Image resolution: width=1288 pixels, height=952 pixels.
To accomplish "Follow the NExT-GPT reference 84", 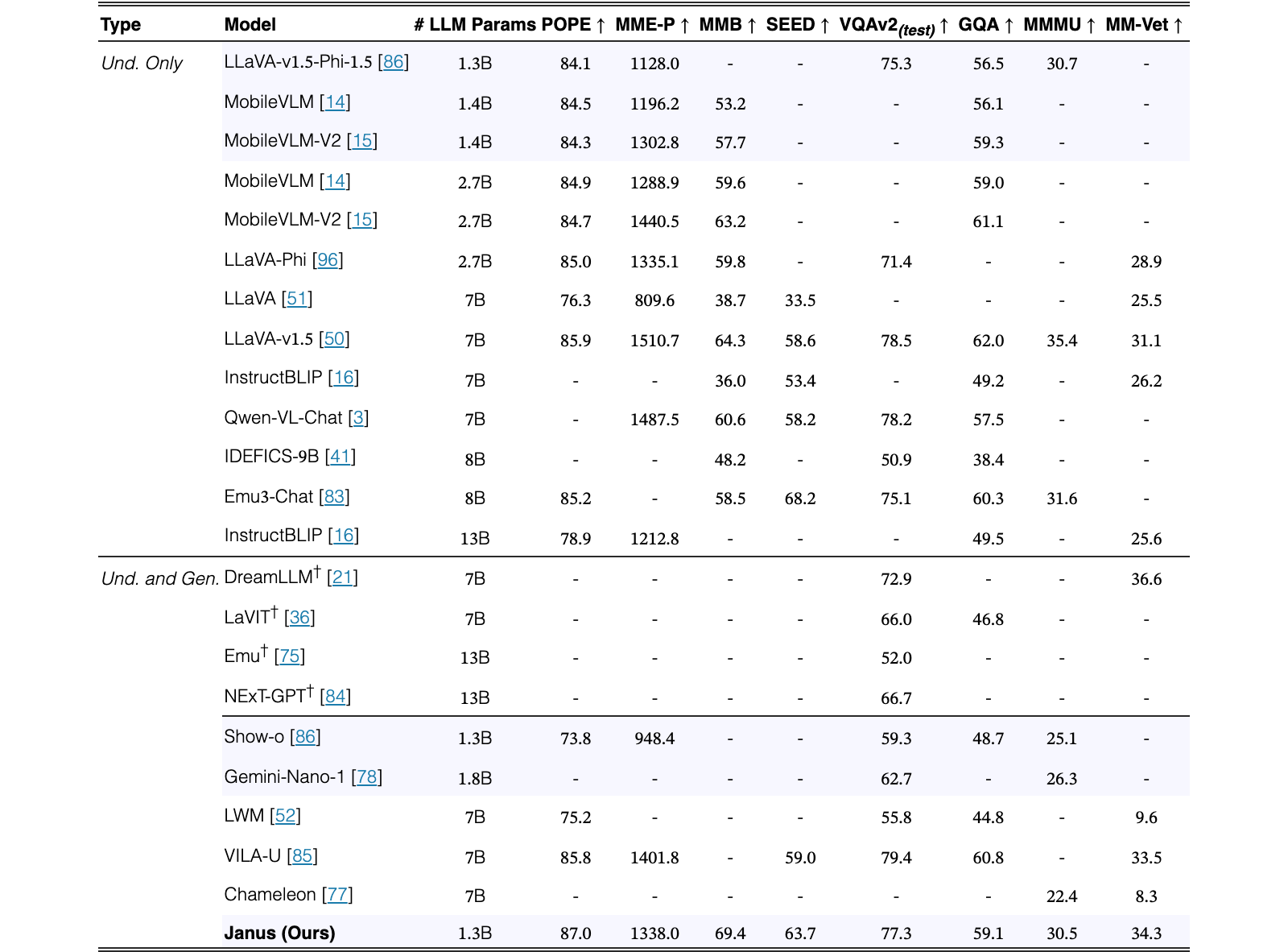I will point(336,696).
